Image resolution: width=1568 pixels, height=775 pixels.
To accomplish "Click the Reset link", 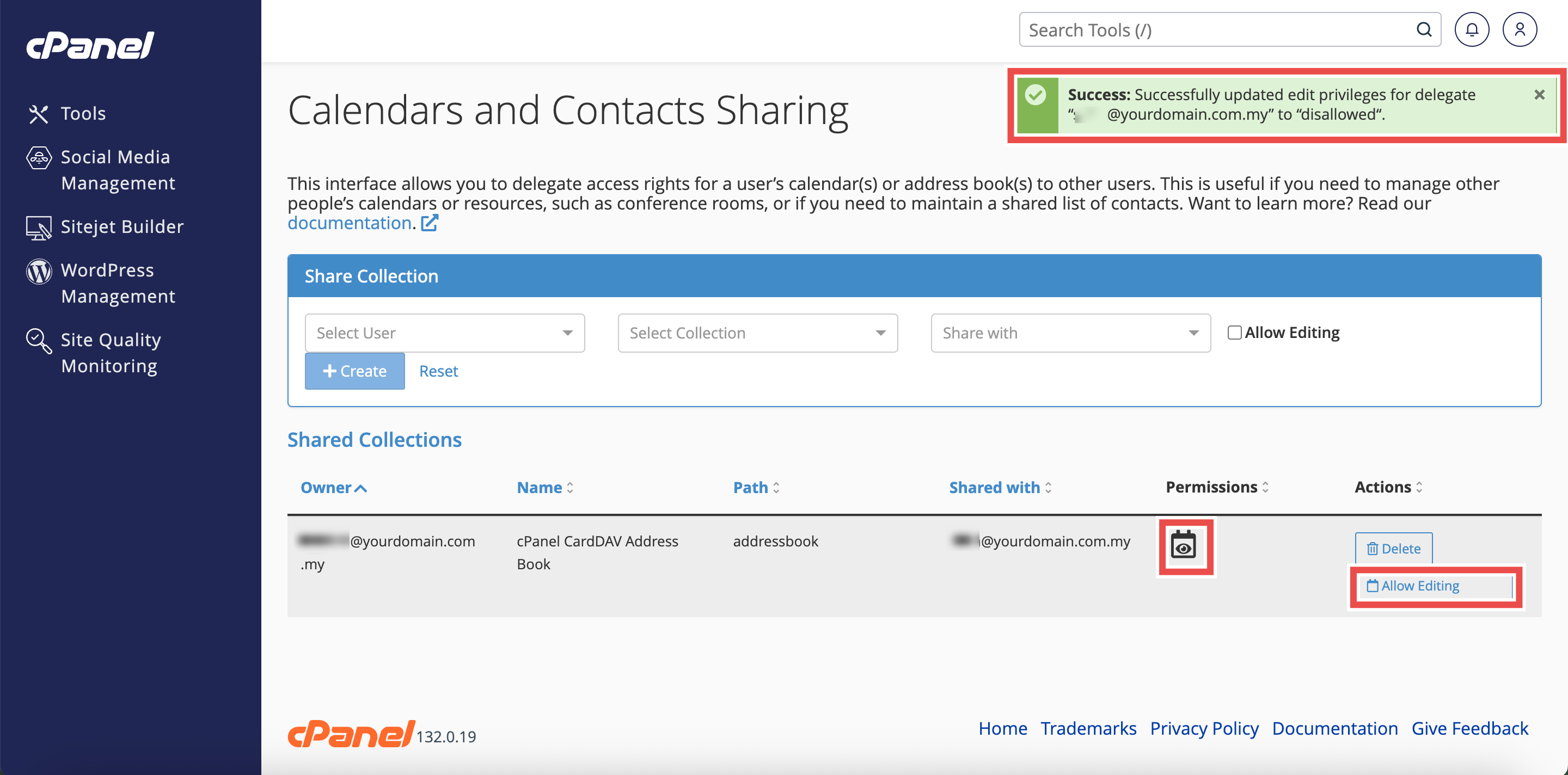I will coord(438,371).
